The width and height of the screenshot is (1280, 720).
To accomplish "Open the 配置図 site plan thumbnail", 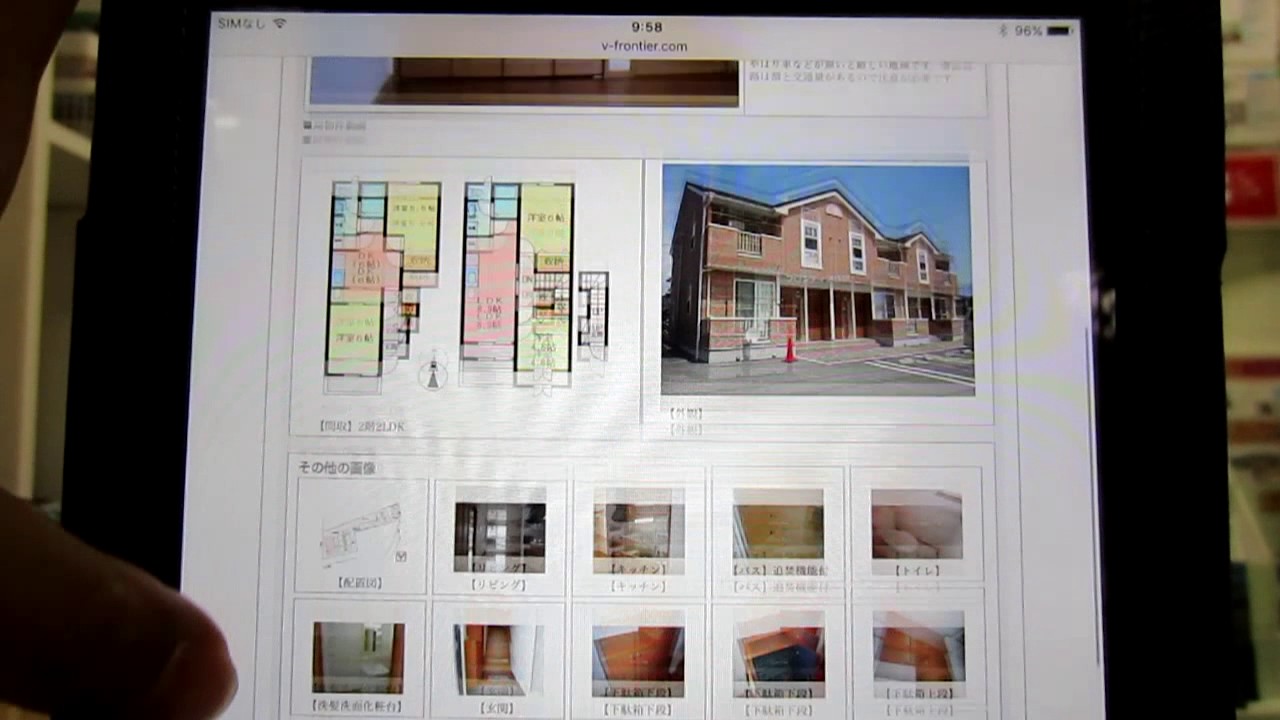I will (x=361, y=536).
